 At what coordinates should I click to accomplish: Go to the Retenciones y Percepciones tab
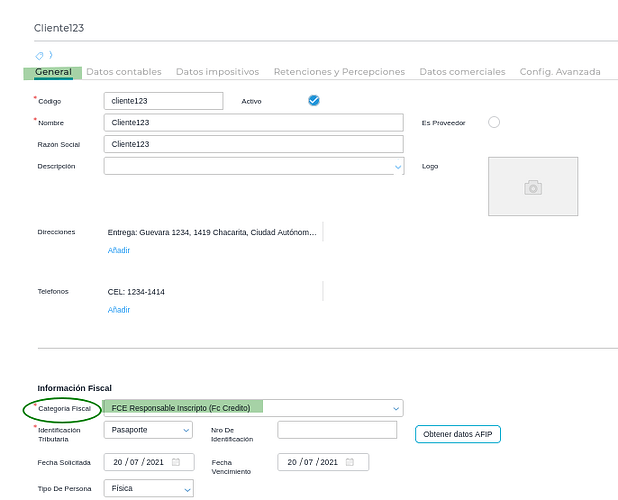click(339, 72)
